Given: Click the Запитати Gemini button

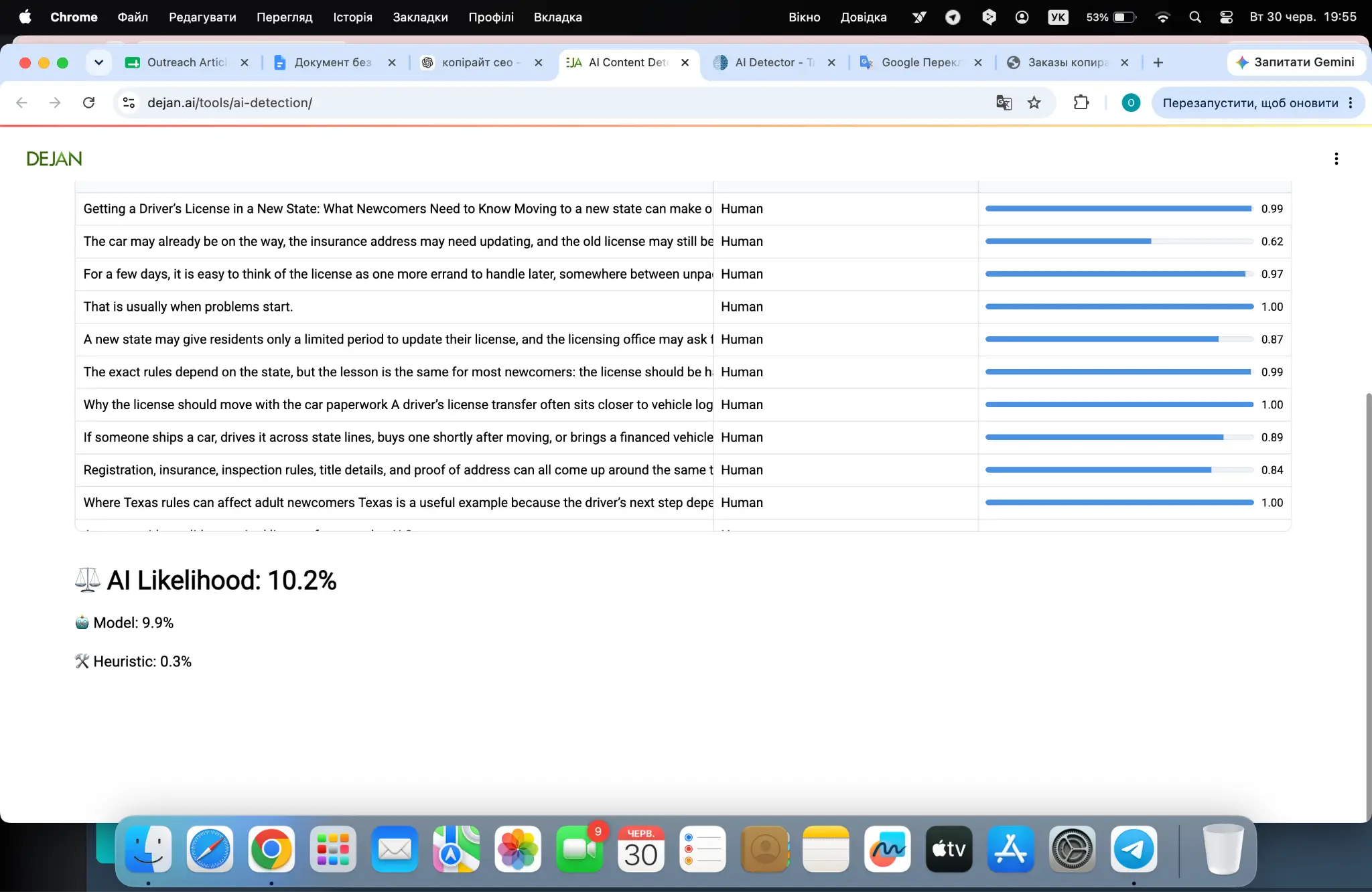Looking at the screenshot, I should point(1296,62).
